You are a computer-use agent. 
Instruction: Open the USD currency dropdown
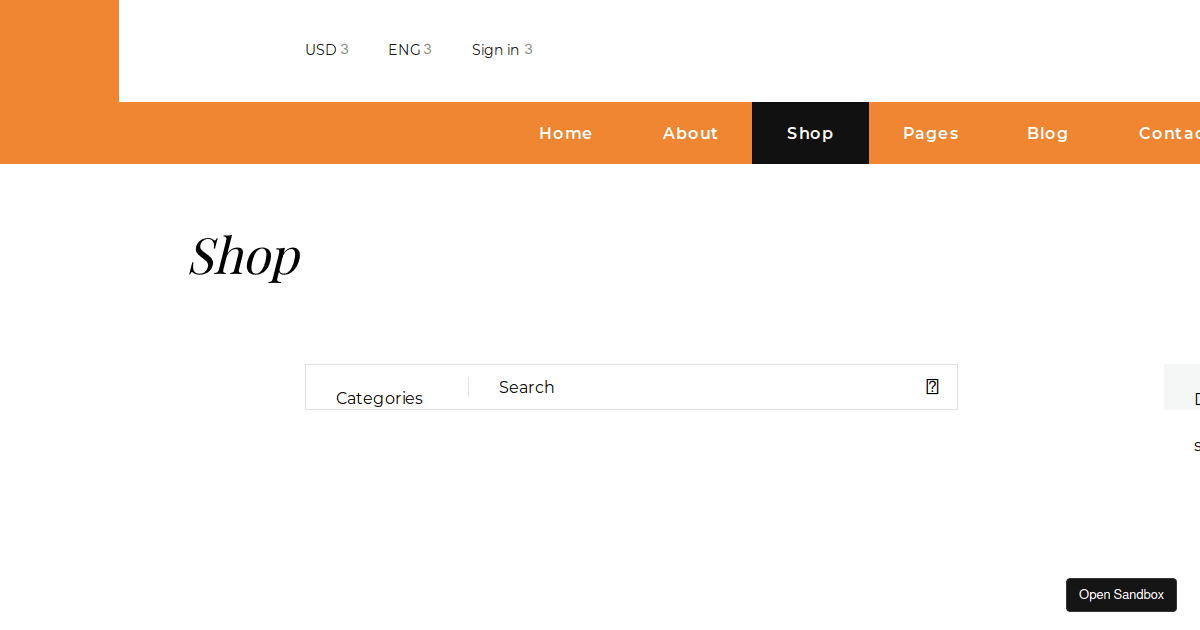coord(327,49)
